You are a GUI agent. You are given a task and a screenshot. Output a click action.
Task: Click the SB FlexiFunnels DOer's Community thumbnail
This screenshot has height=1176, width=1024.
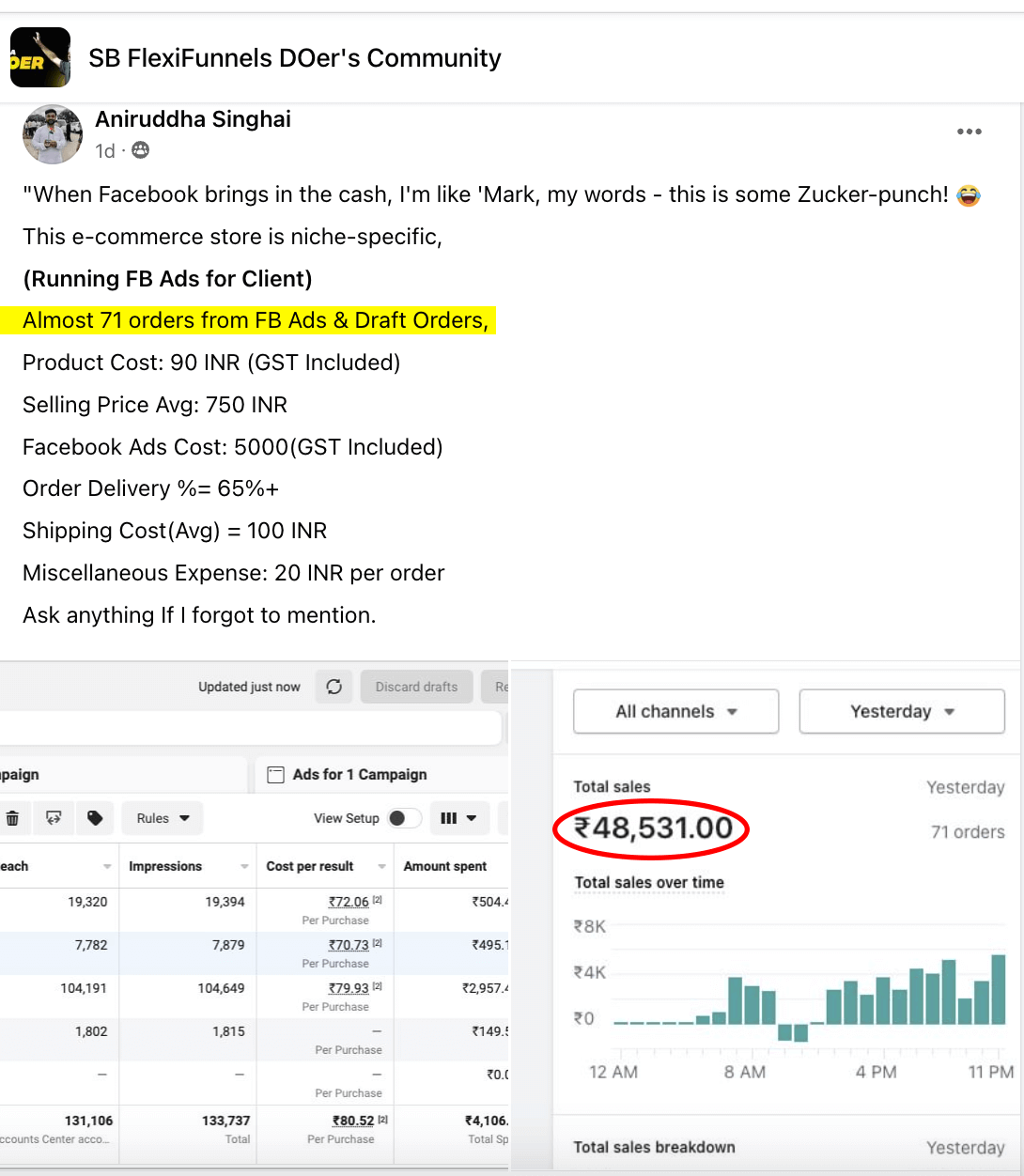pos(40,57)
